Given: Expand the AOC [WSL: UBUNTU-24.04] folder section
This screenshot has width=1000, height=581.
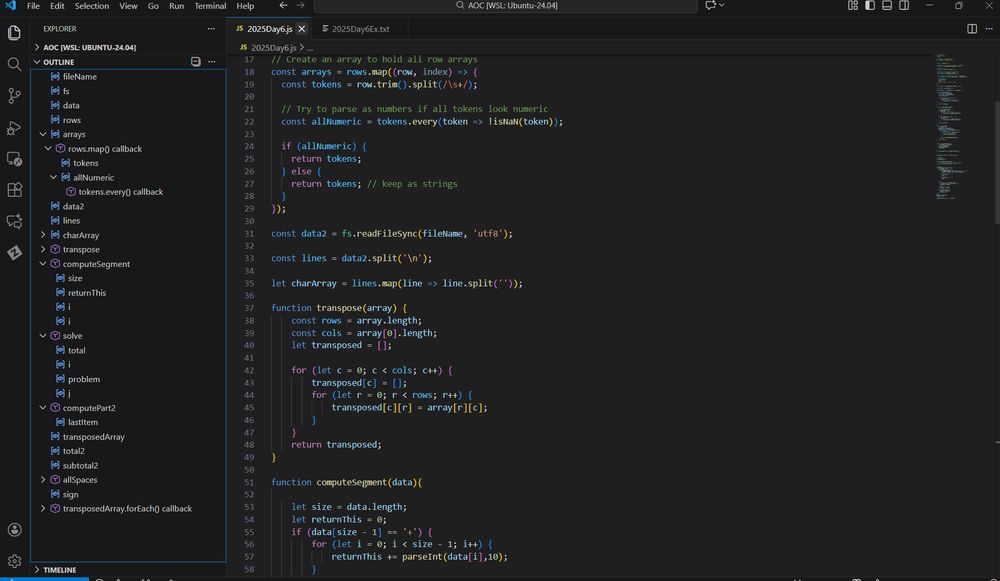Looking at the screenshot, I should point(89,47).
